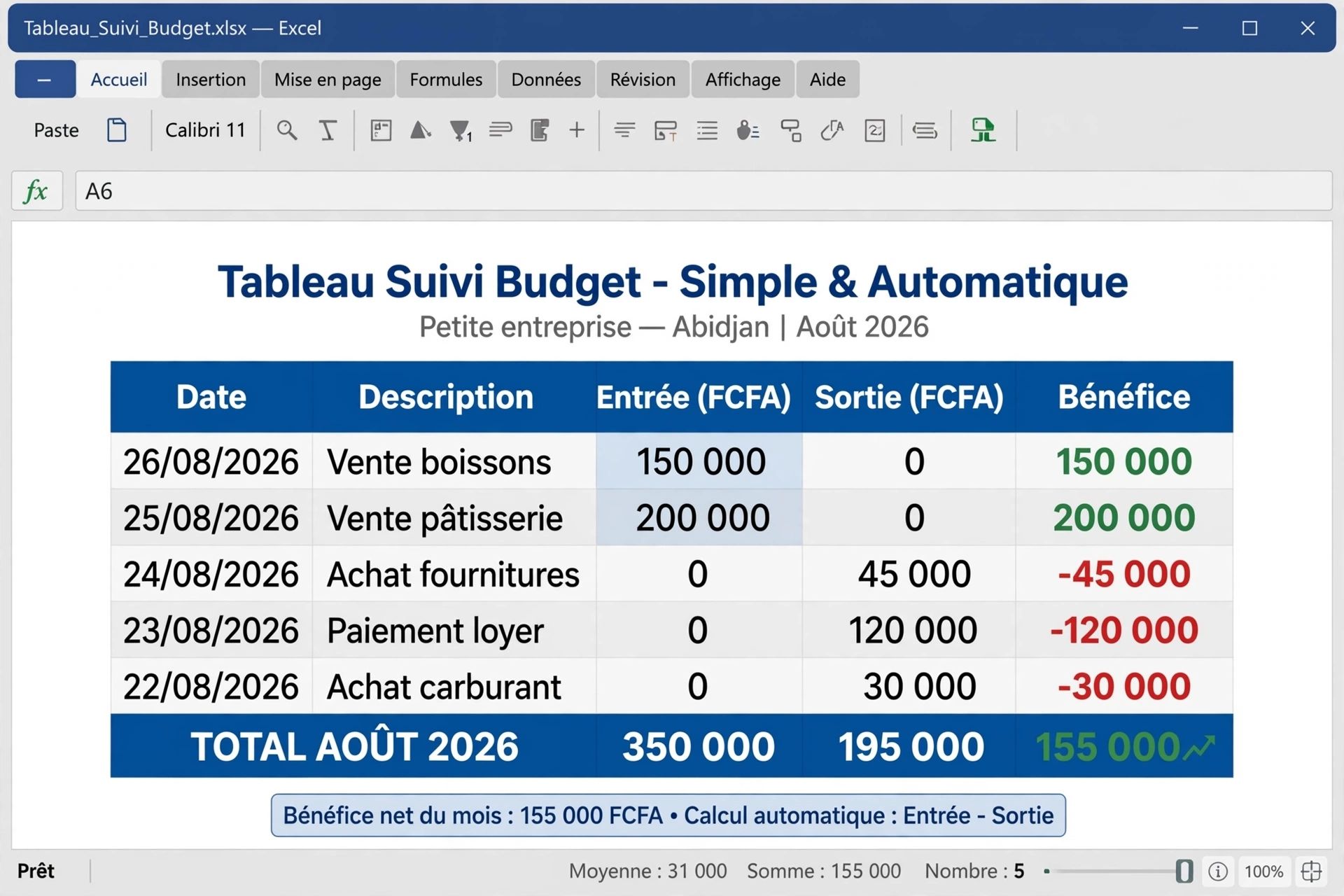1344x896 pixels.
Task: Select the Achat fournitures cell
Action: 454,574
